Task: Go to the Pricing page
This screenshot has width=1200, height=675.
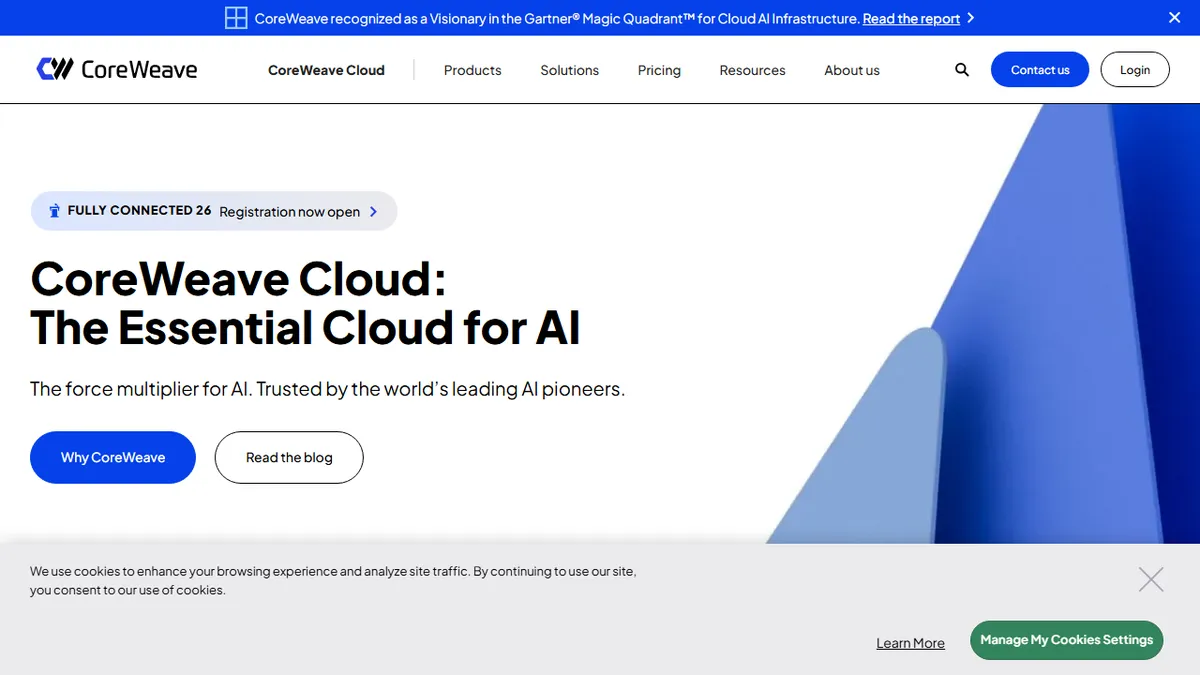Action: coord(659,70)
